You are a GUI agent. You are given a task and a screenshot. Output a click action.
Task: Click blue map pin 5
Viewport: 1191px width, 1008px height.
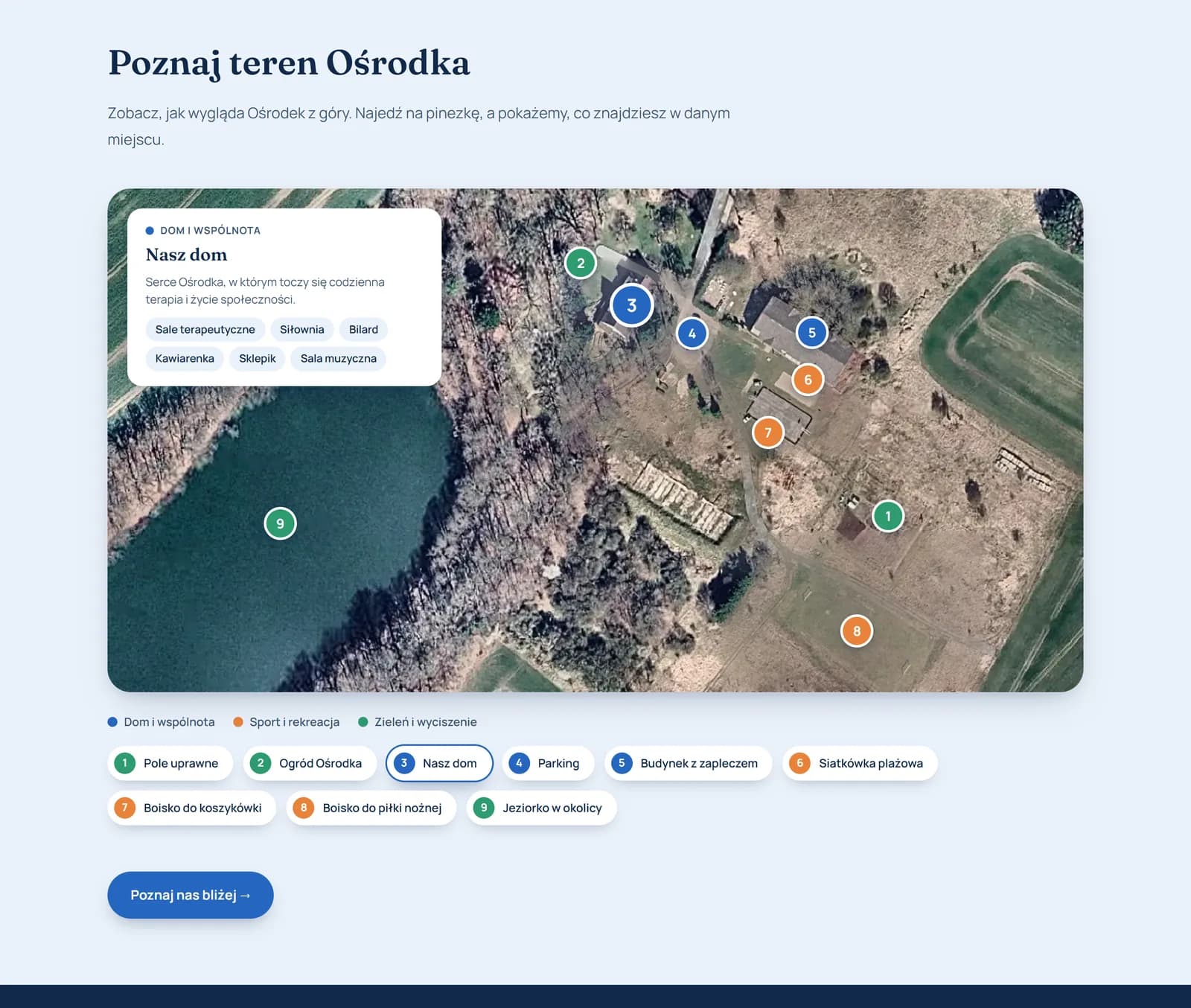(812, 333)
